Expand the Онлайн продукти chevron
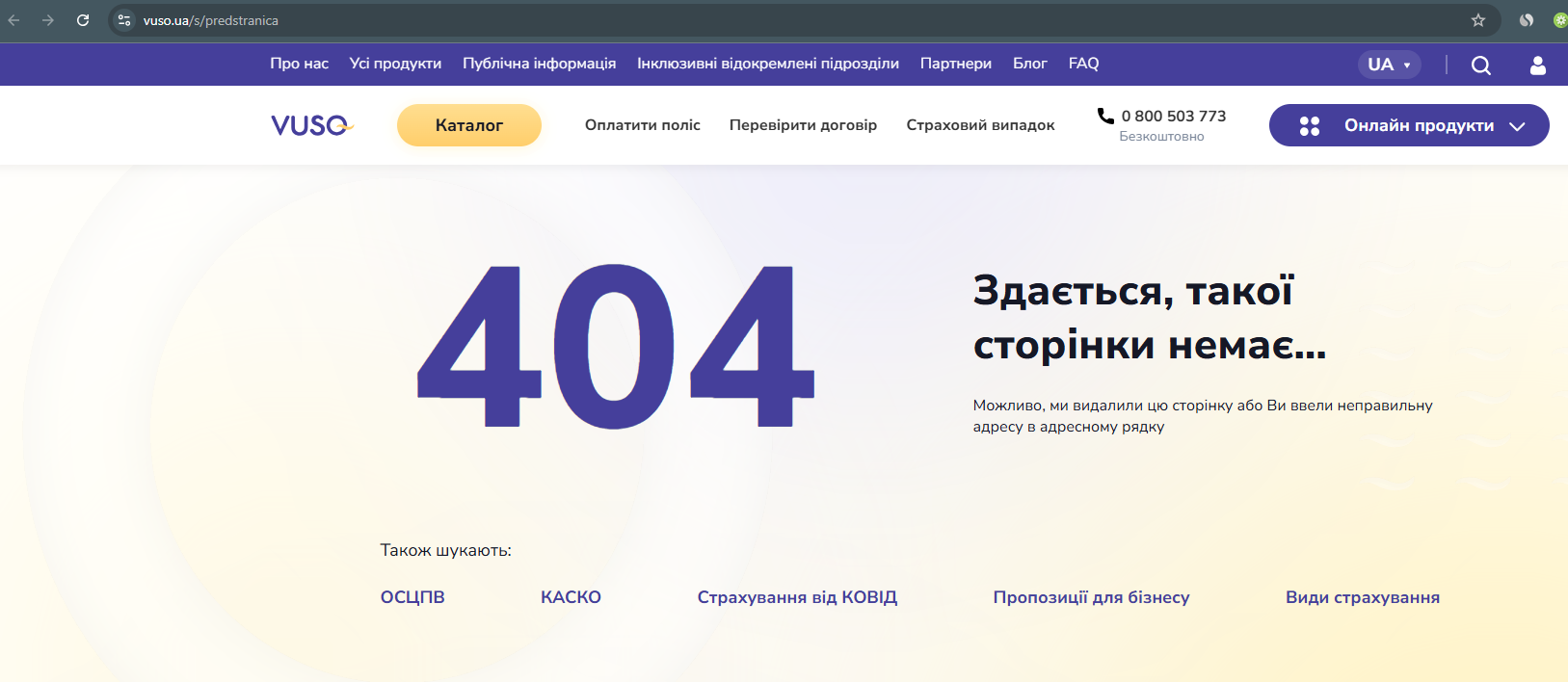This screenshot has width=1568, height=682. [1518, 126]
